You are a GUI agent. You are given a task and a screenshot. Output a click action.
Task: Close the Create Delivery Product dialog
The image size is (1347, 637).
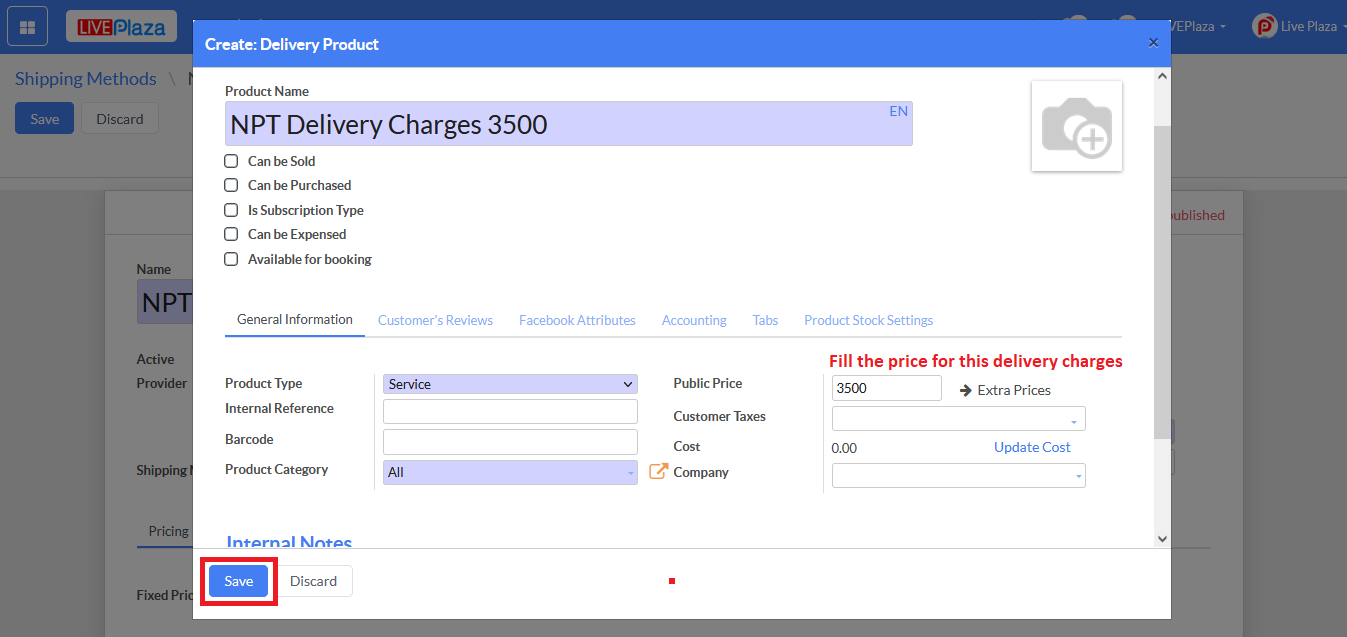click(x=1153, y=42)
